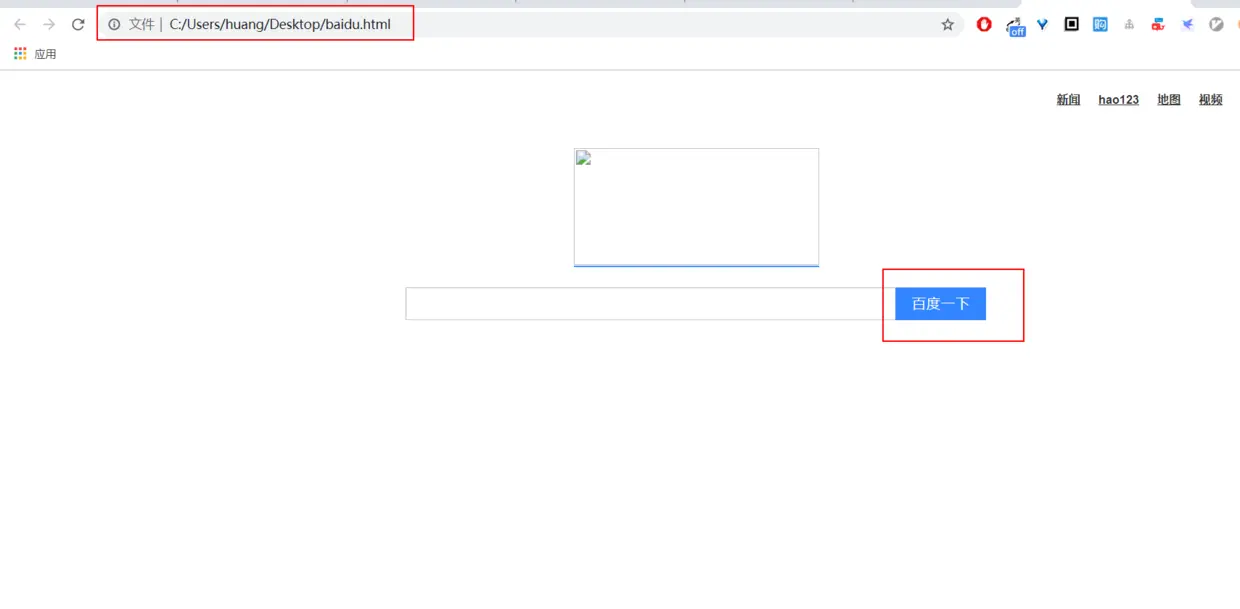Click the black square QR-code extension icon
Viewport: 1240px width, 609px height.
1071,22
